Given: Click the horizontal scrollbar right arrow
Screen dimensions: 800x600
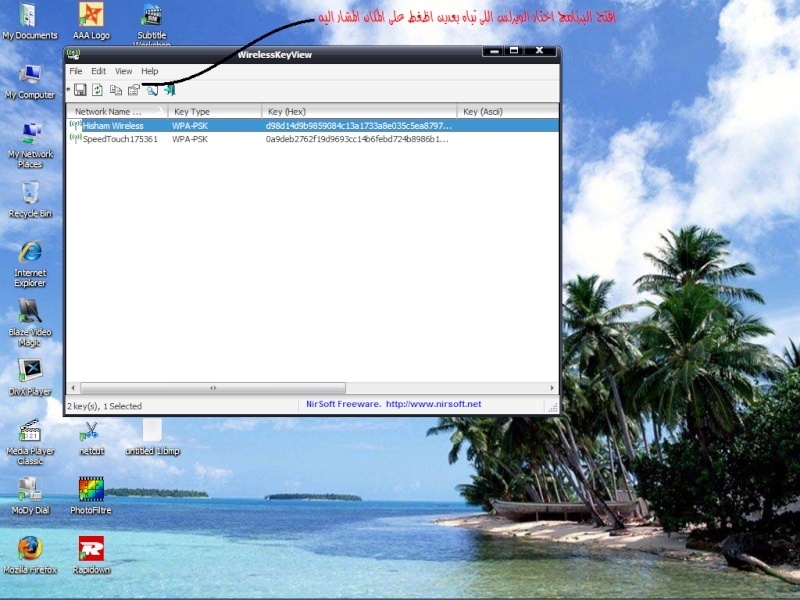Looking at the screenshot, I should pos(552,387).
